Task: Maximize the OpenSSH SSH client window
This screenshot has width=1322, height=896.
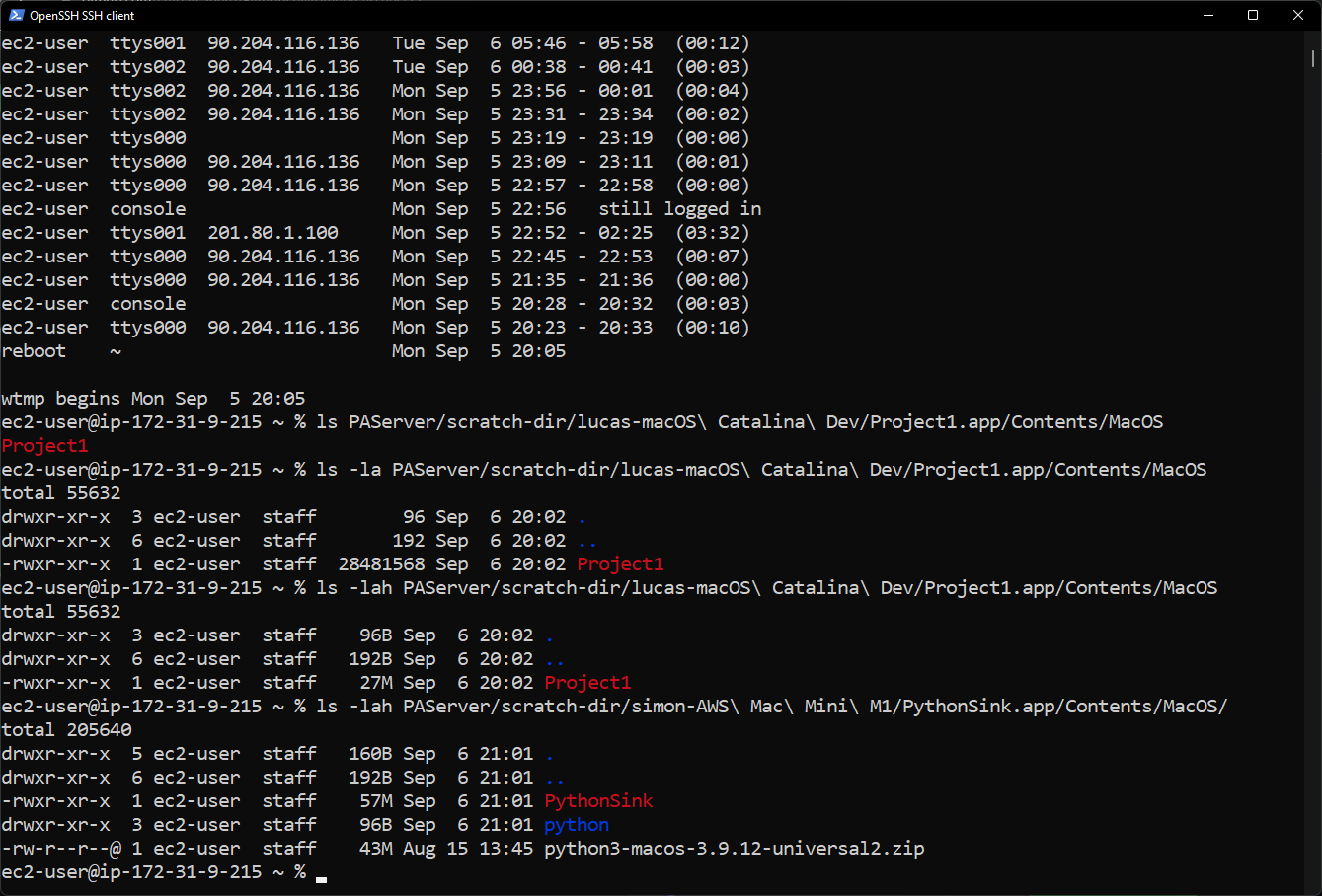Action: (1253, 15)
